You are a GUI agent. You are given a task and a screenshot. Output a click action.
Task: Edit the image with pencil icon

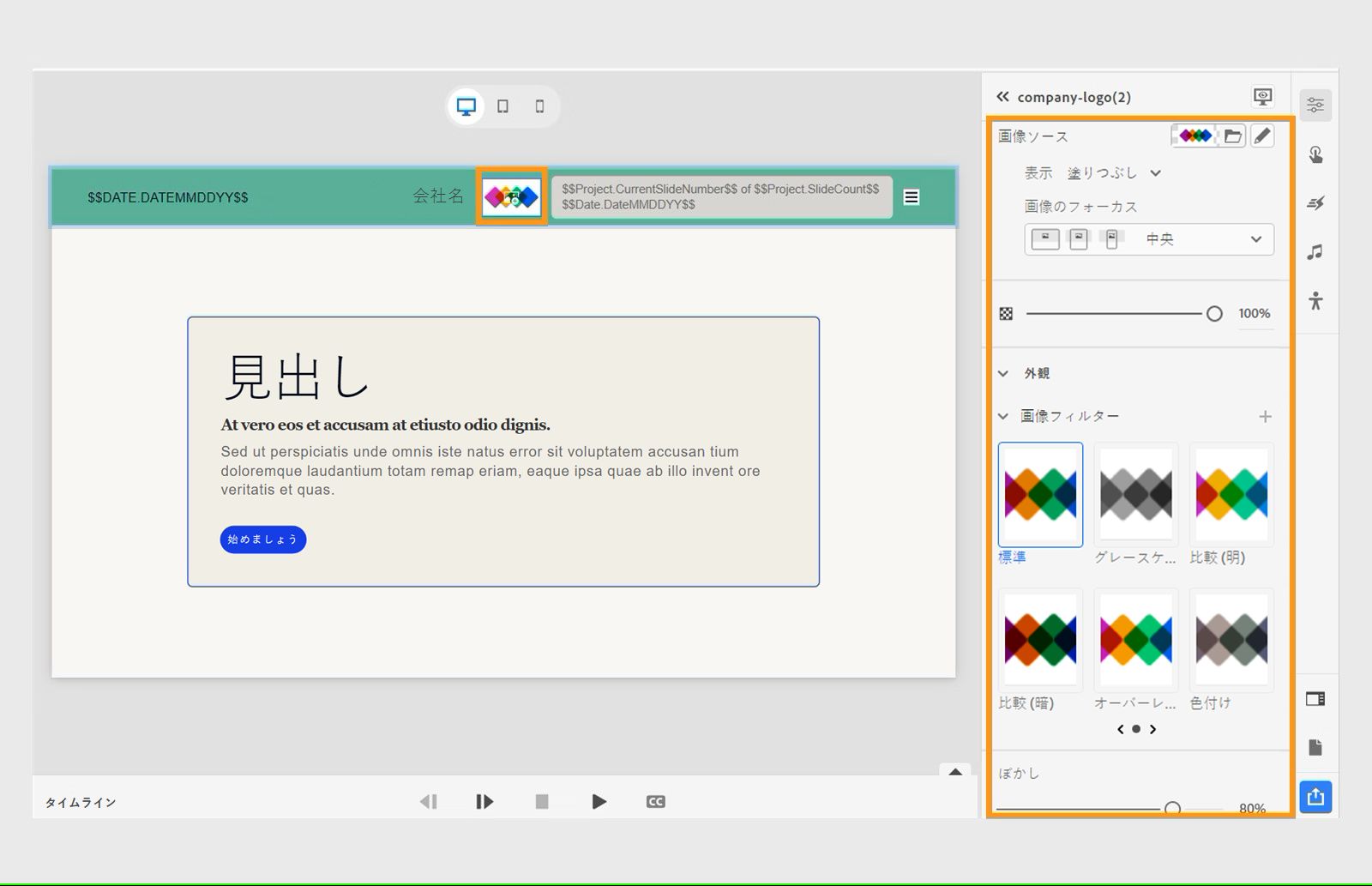click(x=1262, y=136)
